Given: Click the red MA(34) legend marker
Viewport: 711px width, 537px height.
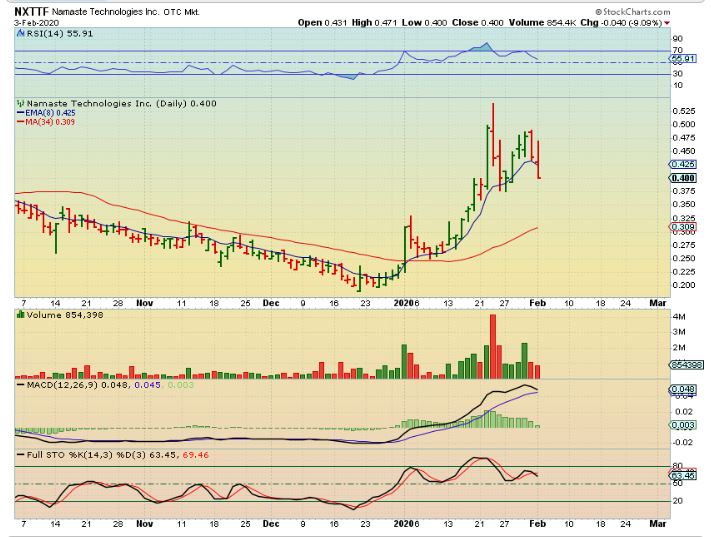Looking at the screenshot, I should pyautogui.click(x=18, y=122).
